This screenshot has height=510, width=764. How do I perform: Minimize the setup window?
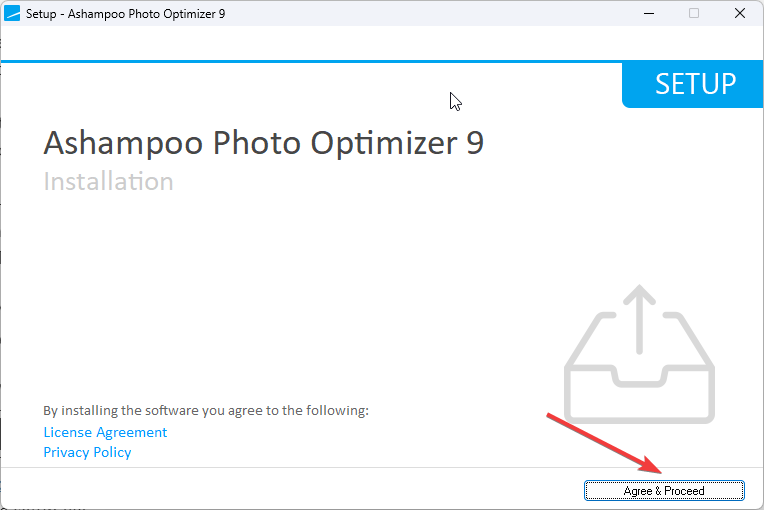(649, 13)
